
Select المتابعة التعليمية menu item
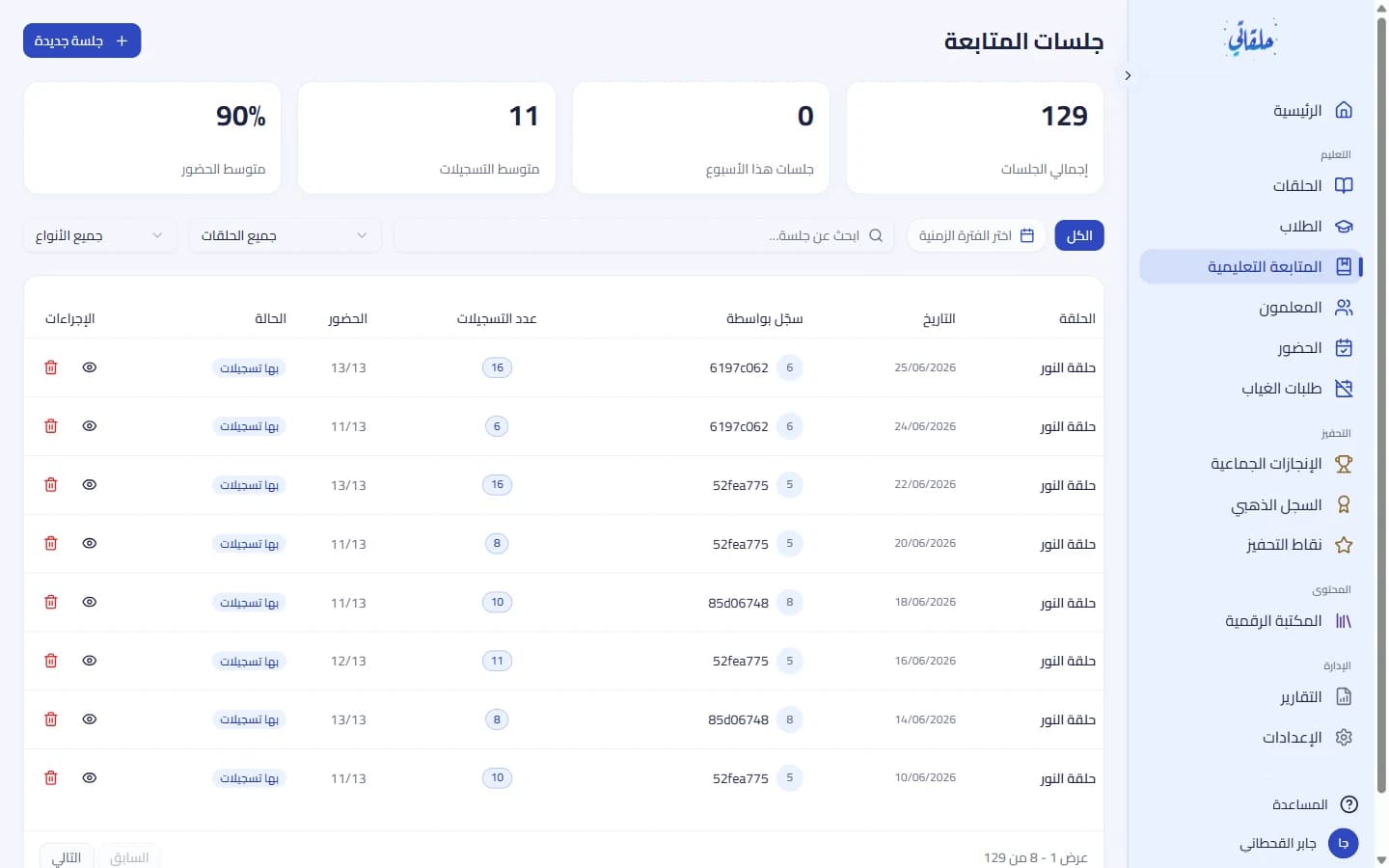pyautogui.click(x=1251, y=267)
